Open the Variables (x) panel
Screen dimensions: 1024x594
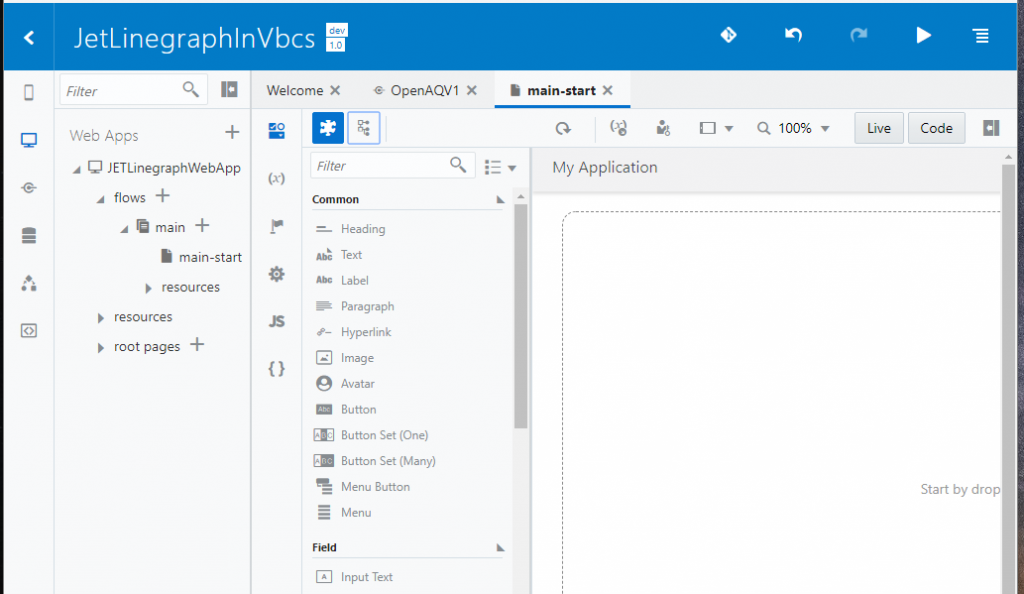276,178
